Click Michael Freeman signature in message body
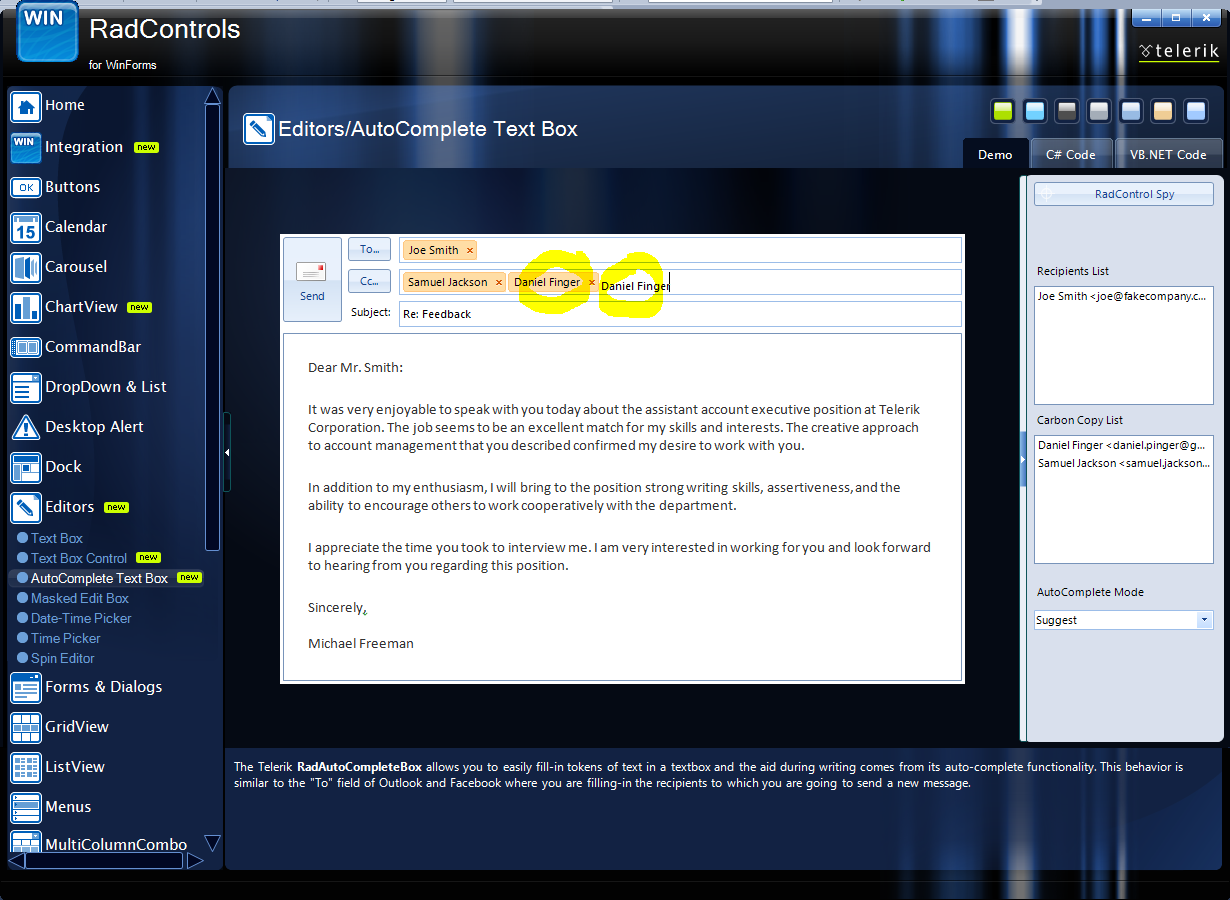The image size is (1230, 900). coord(361,643)
